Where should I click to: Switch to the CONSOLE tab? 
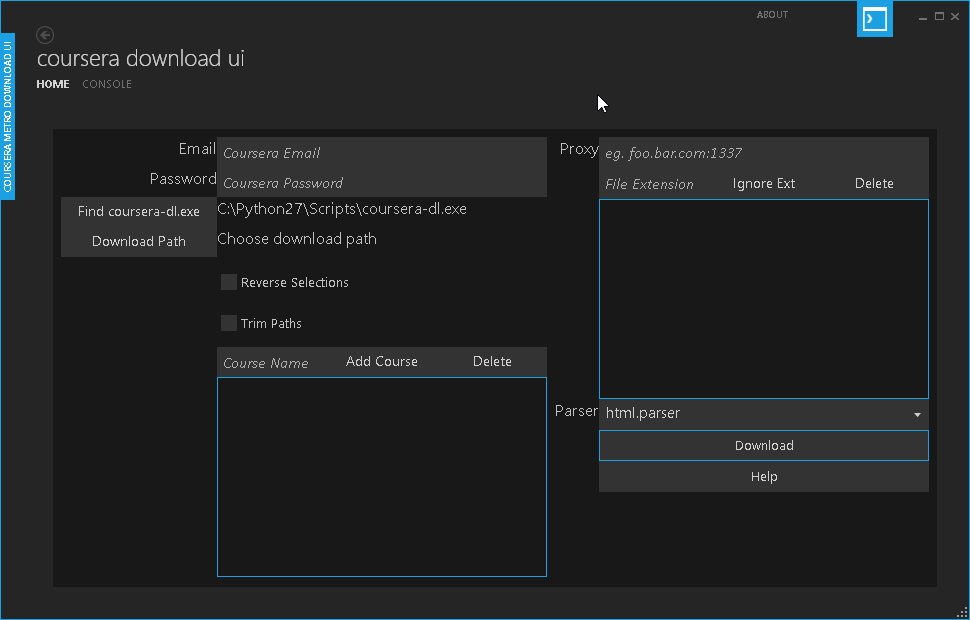click(107, 84)
